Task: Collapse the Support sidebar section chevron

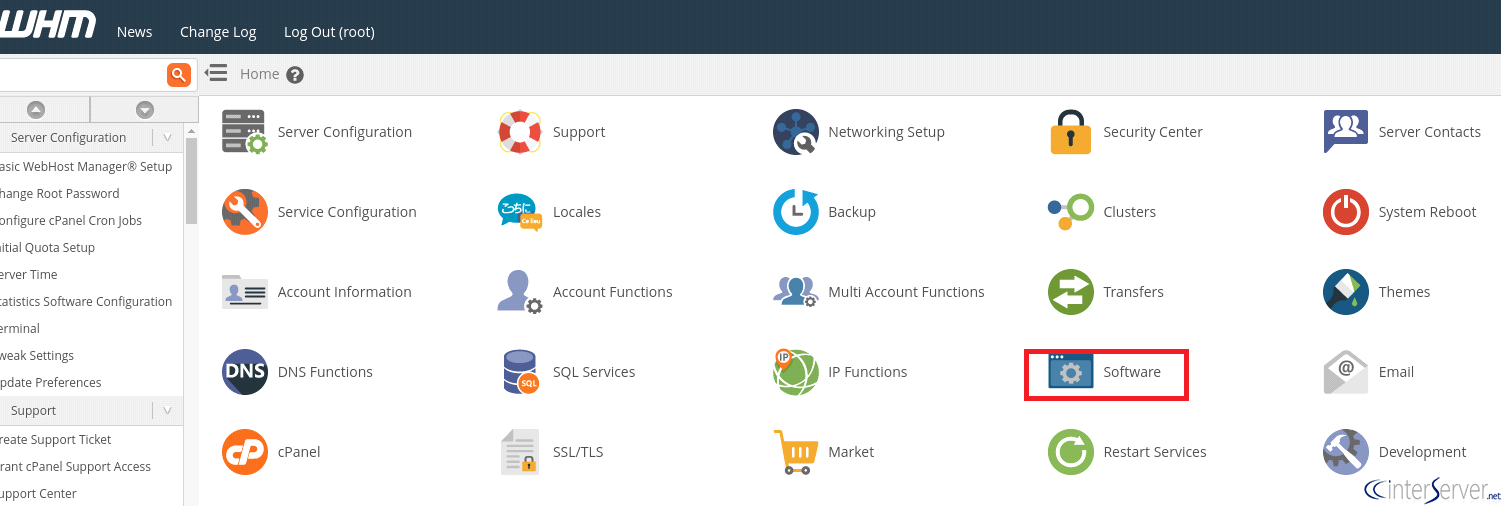Action: pyautogui.click(x=167, y=411)
